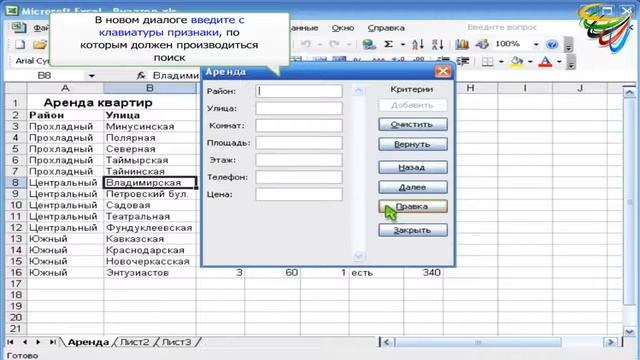
Task: Open the Справка menu
Action: coord(386,28)
